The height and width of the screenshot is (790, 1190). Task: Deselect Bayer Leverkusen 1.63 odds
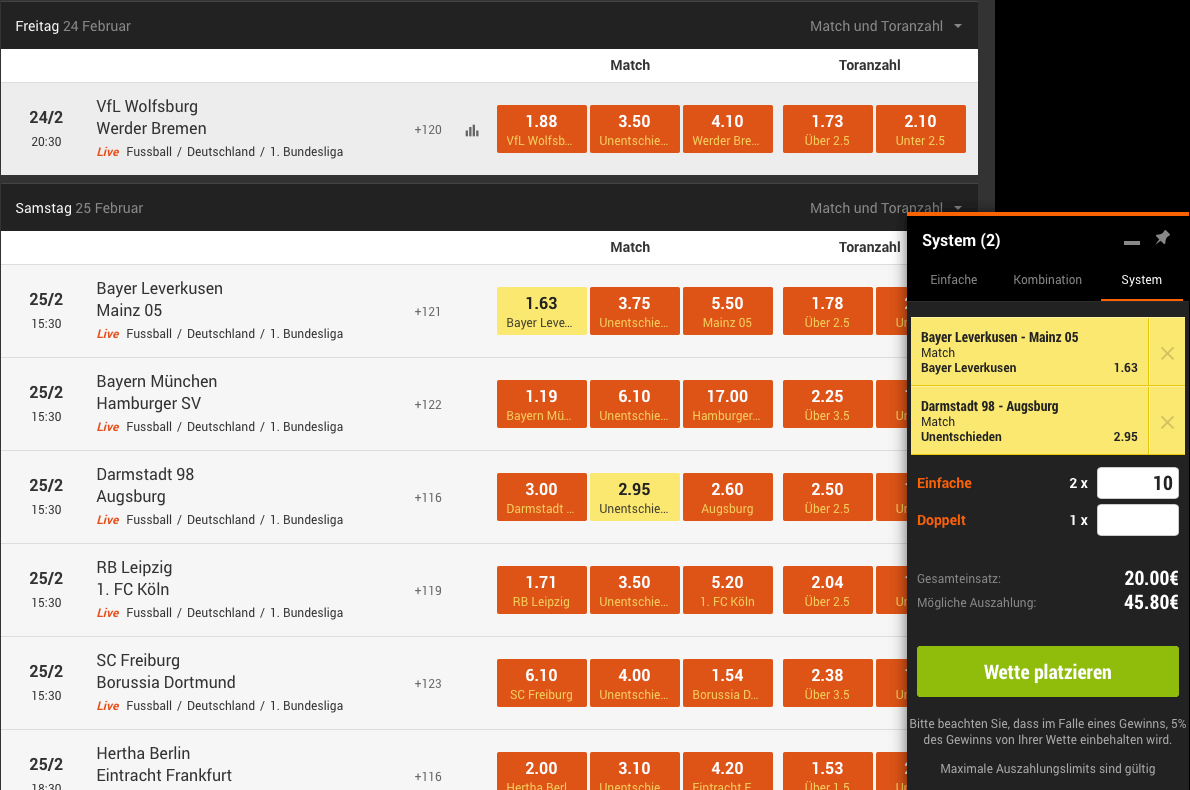541,311
